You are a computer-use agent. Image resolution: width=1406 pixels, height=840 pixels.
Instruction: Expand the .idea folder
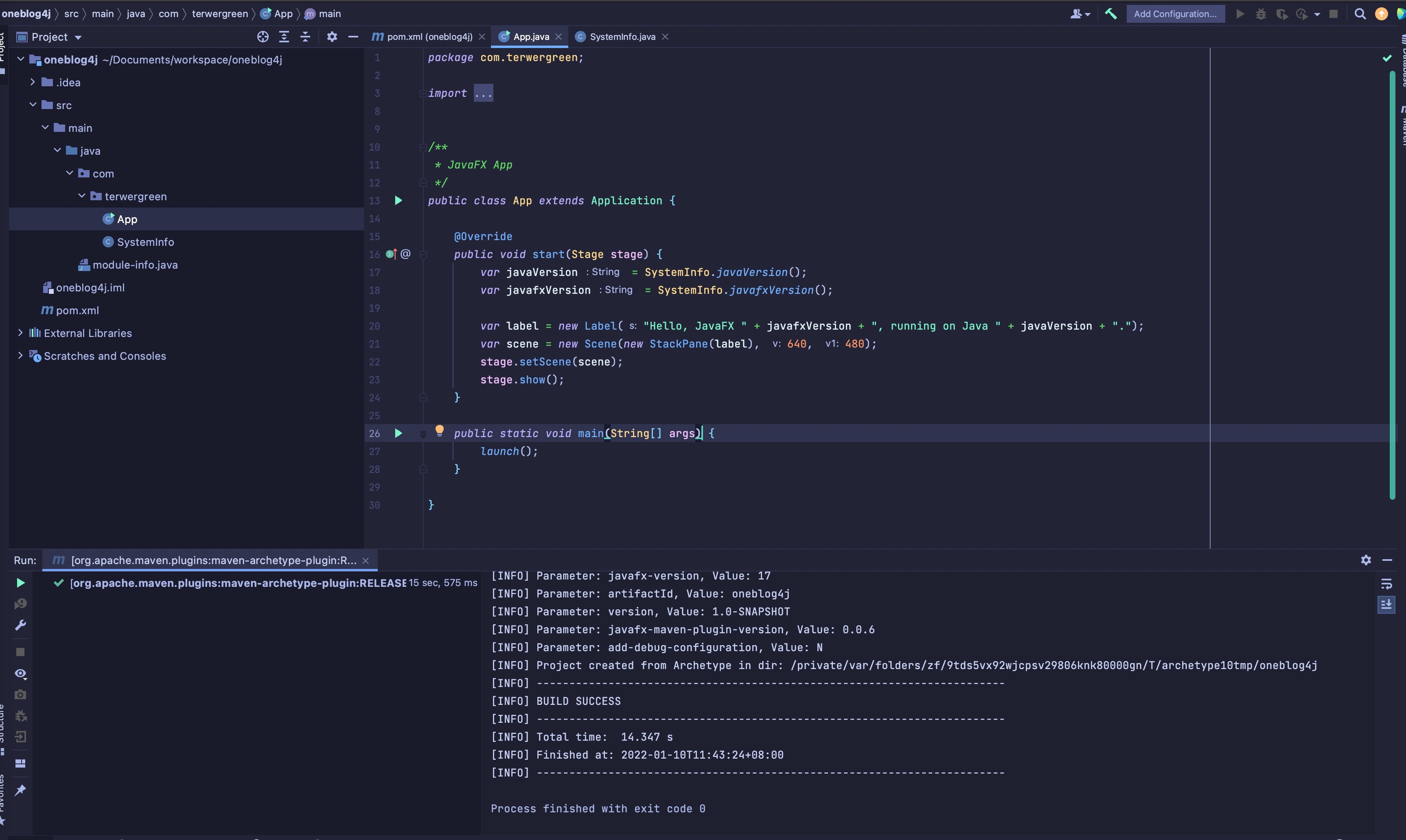coord(33,82)
